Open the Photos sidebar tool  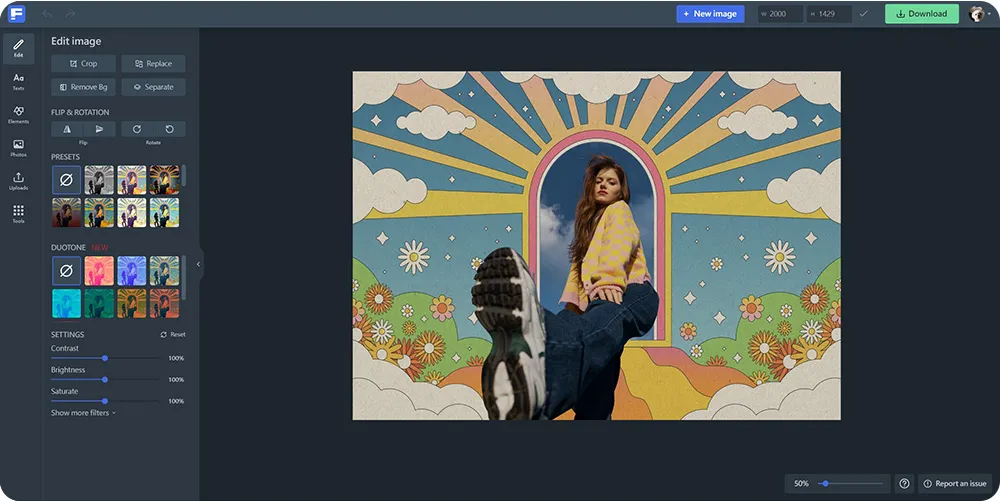coord(18,148)
